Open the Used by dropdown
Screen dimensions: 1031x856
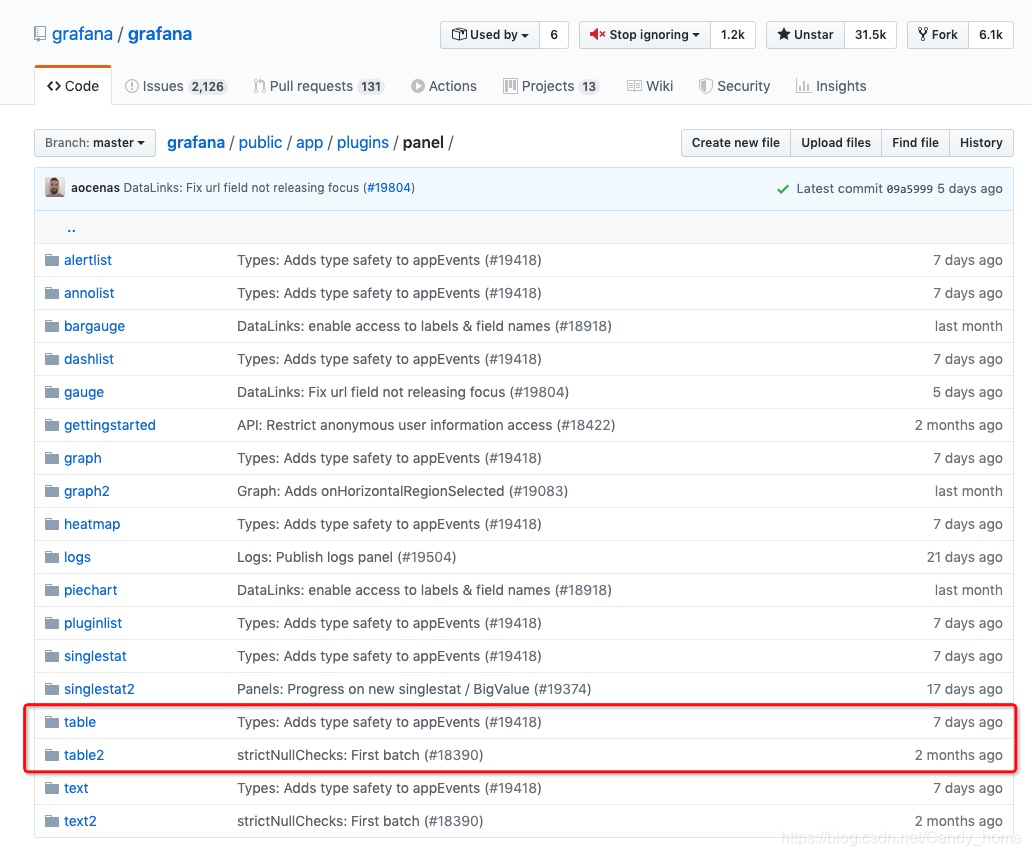pos(490,35)
